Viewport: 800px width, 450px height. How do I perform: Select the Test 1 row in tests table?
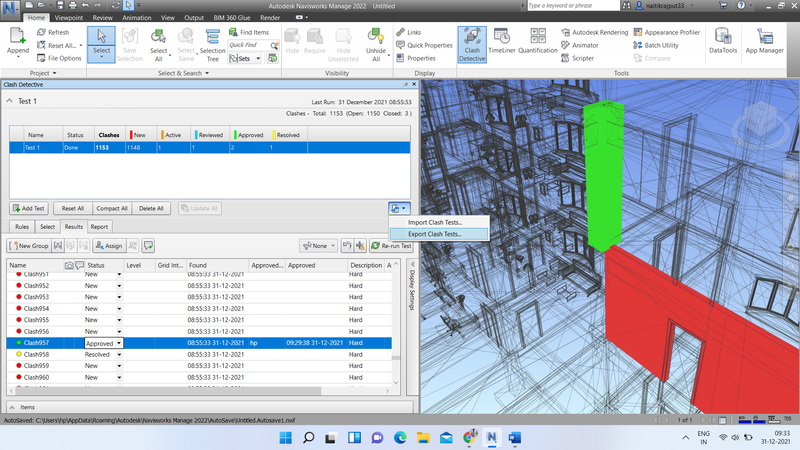210,147
